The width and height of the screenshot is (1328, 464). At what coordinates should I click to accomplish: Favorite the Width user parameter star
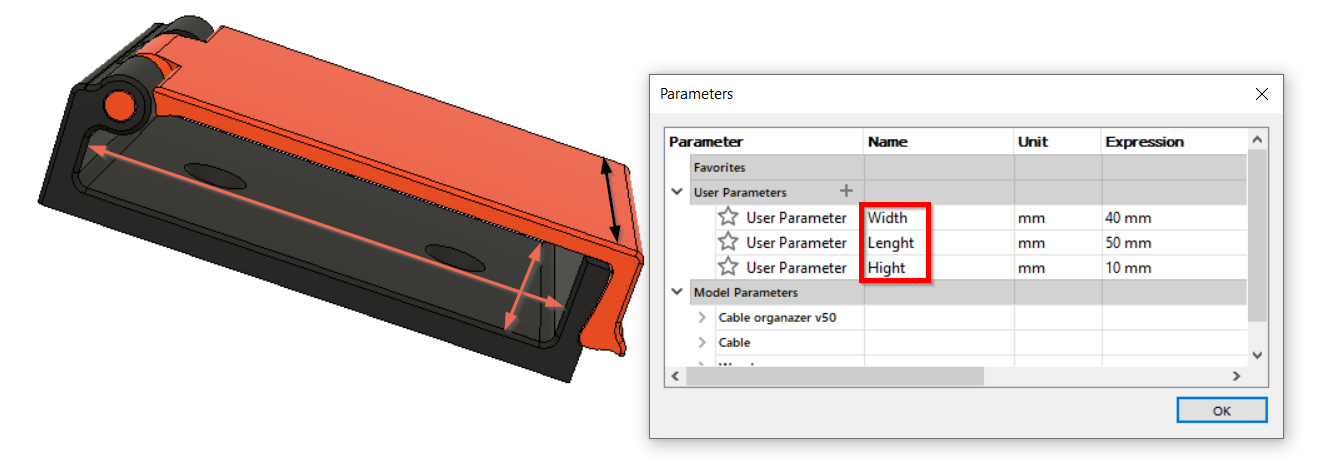click(x=728, y=217)
